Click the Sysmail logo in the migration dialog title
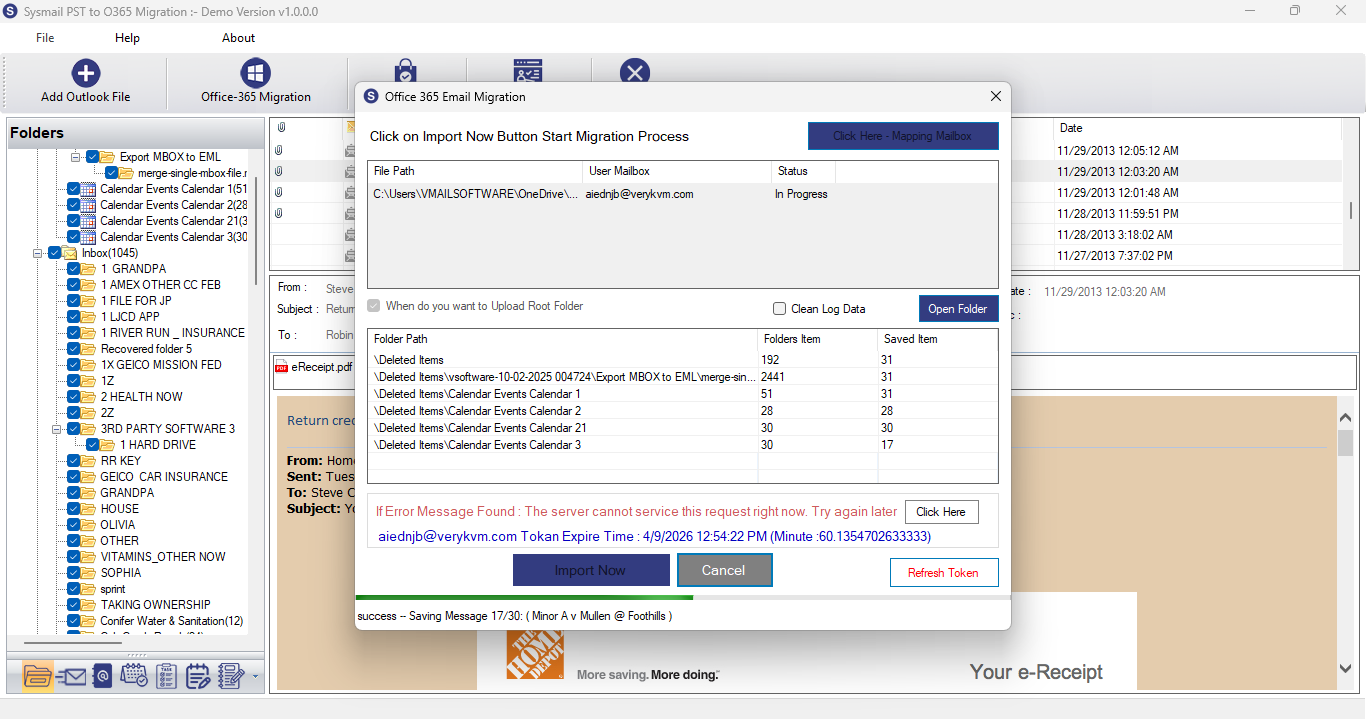The width and height of the screenshot is (1366, 720). click(371, 97)
